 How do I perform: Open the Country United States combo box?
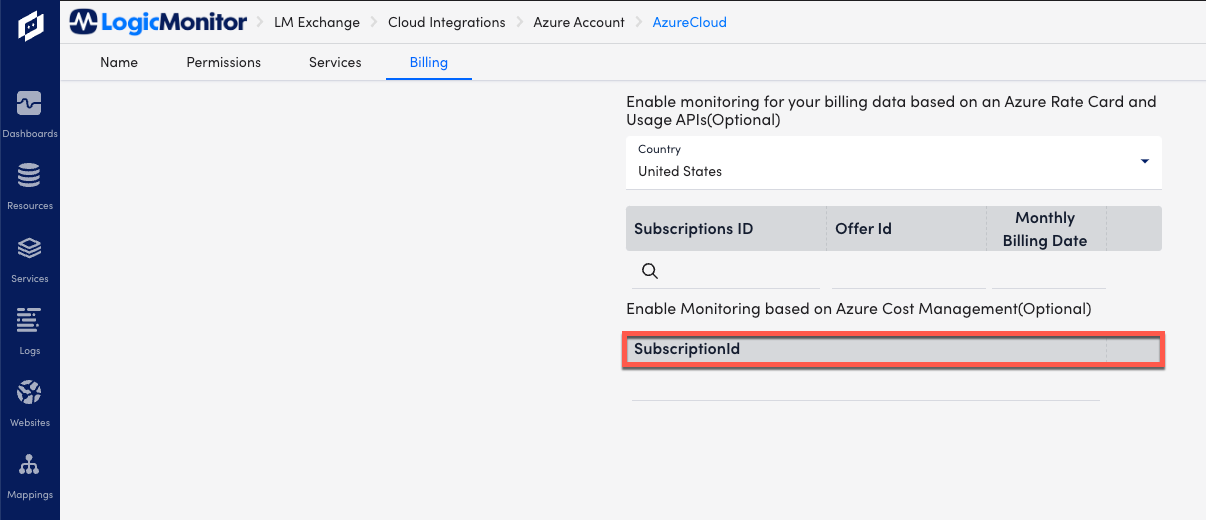click(x=894, y=162)
